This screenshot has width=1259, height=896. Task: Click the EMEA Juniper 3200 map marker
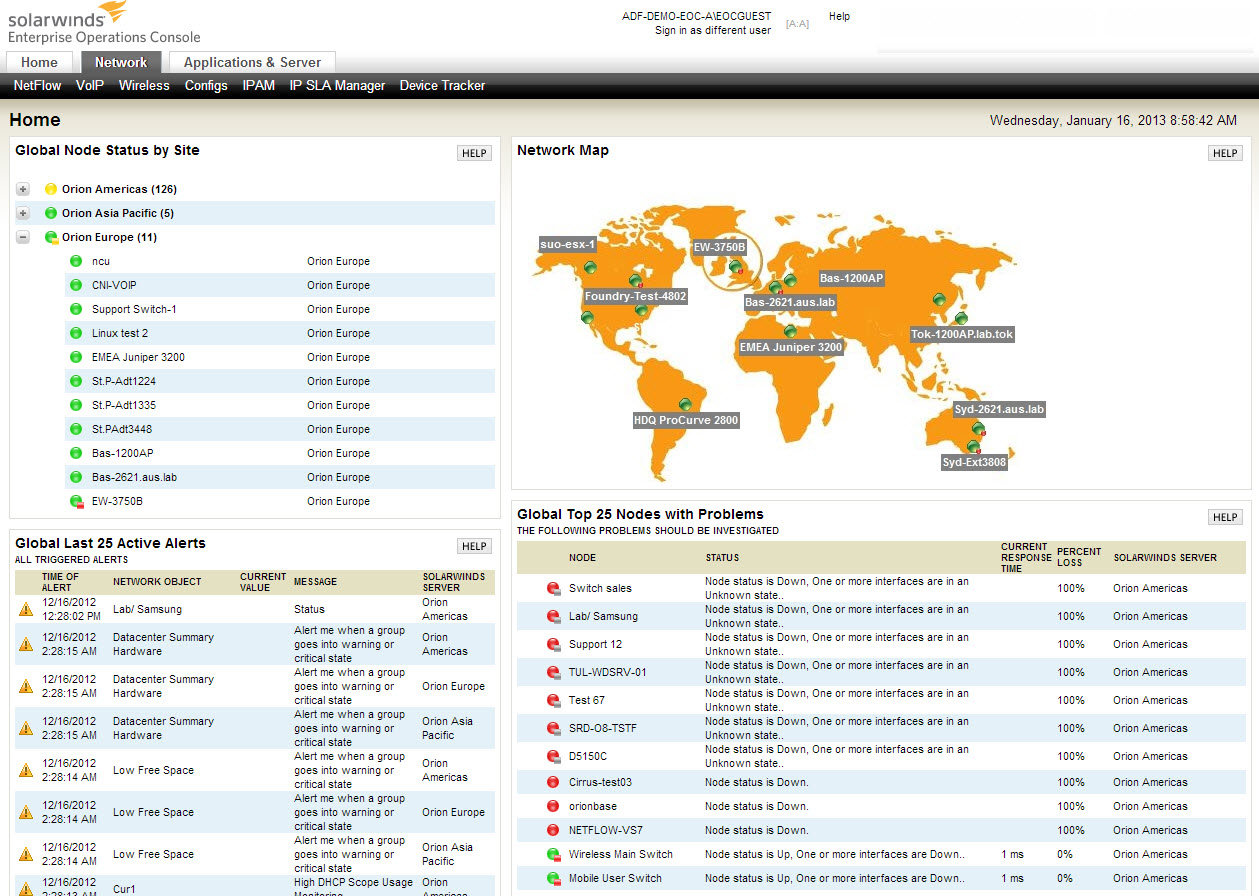[x=790, y=331]
